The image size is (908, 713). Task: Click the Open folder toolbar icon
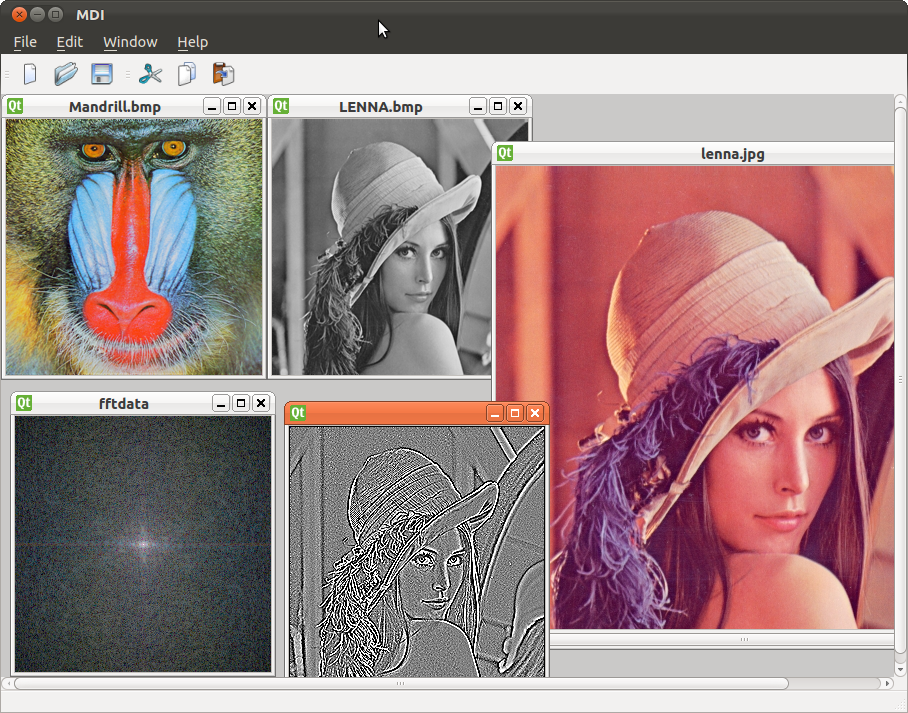65,74
